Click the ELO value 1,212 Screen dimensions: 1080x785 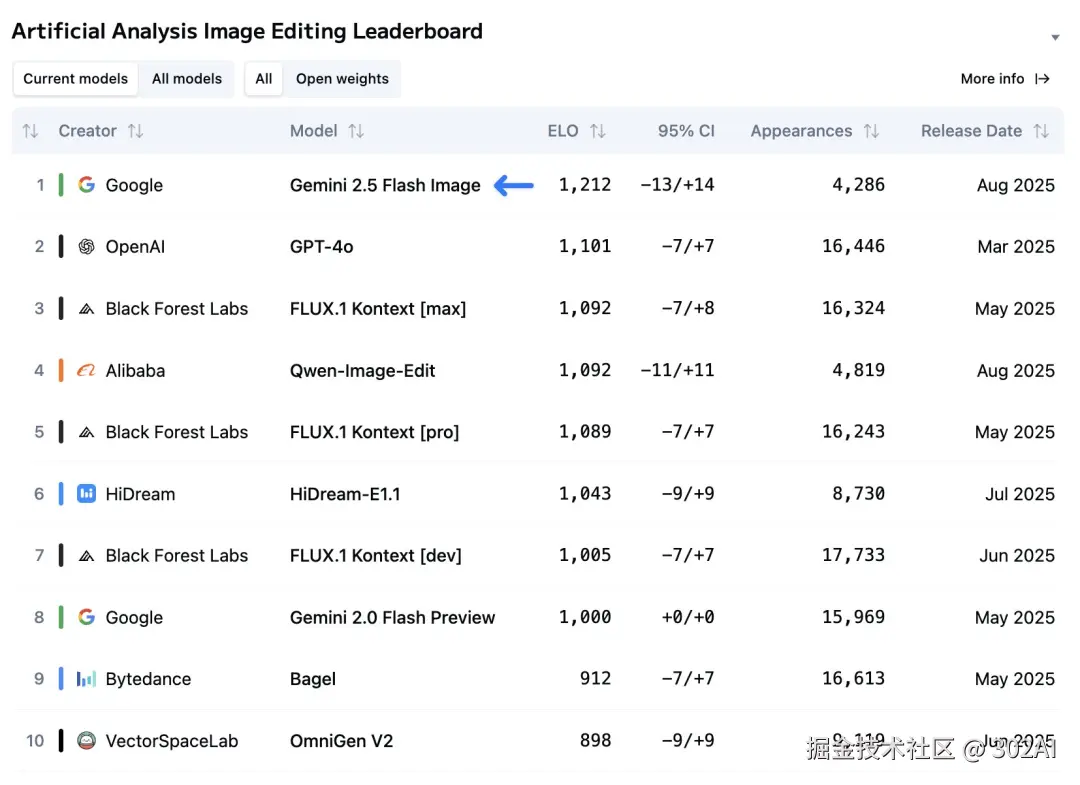click(585, 185)
